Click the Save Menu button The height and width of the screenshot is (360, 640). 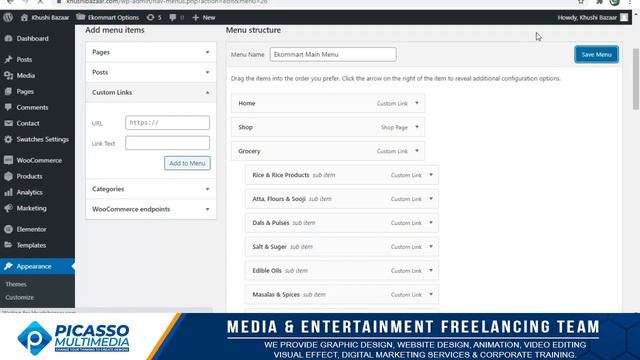(x=596, y=54)
